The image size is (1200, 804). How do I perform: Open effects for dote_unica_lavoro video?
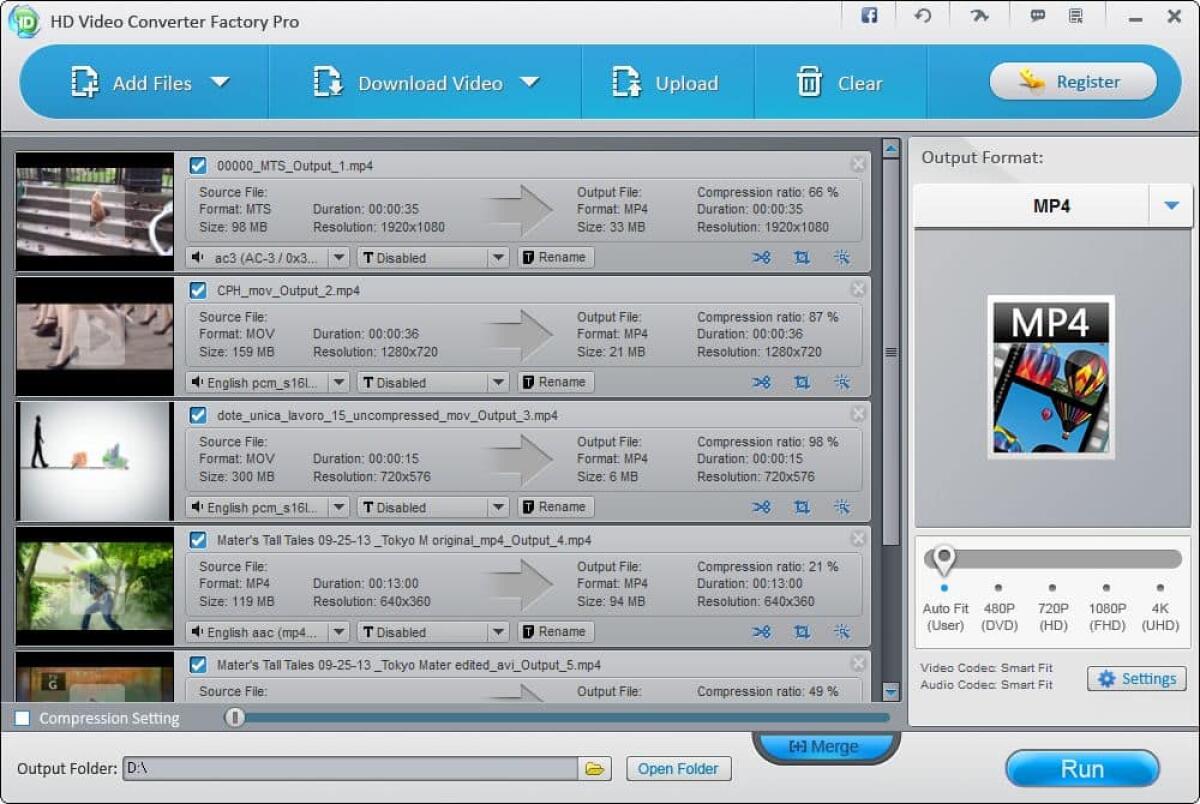[842, 507]
